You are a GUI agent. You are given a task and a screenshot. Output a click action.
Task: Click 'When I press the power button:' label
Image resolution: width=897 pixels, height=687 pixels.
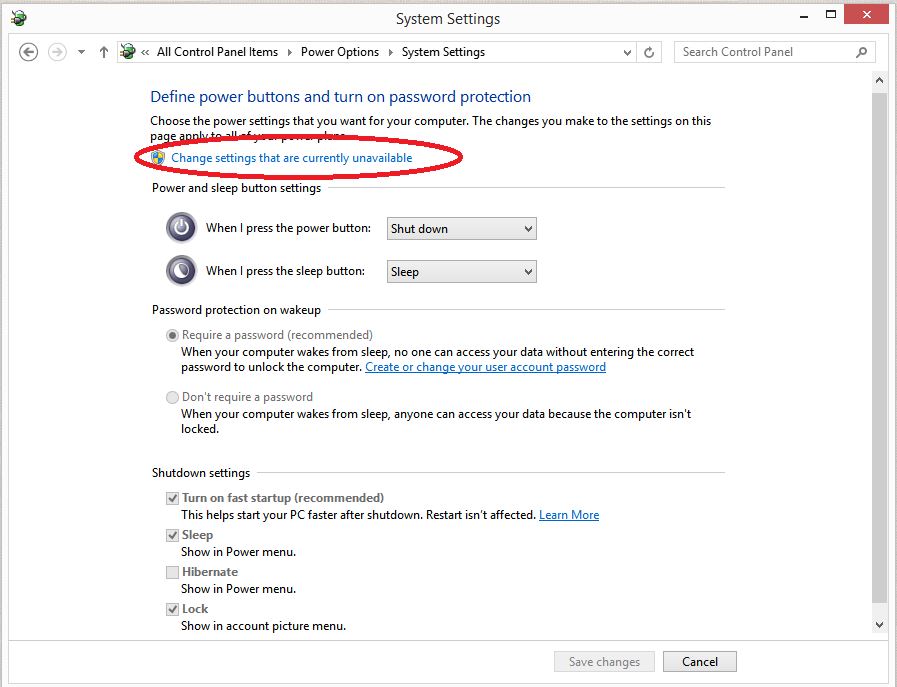[288, 228]
